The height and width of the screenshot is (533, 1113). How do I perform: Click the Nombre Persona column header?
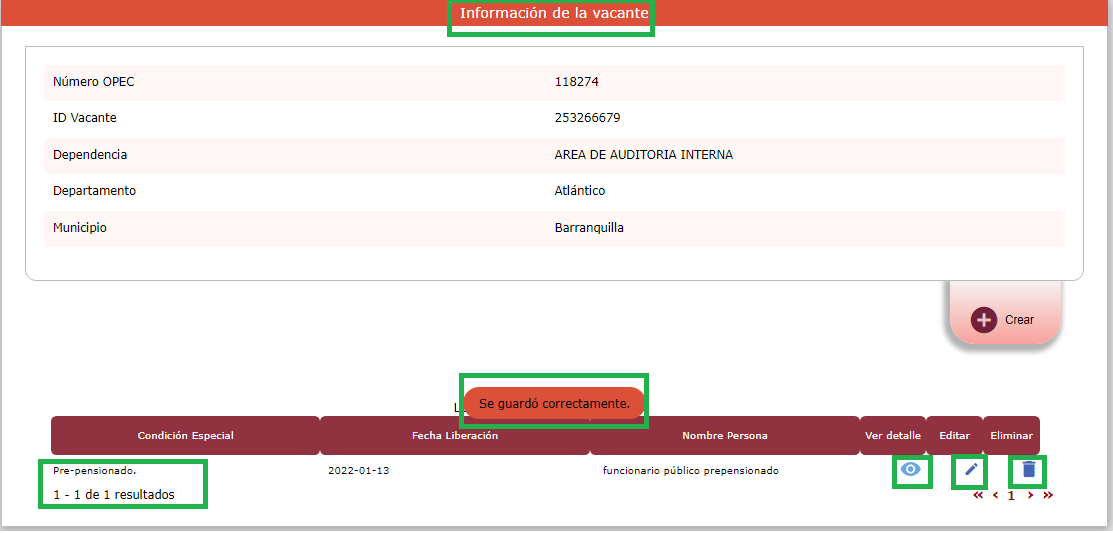[x=723, y=436]
